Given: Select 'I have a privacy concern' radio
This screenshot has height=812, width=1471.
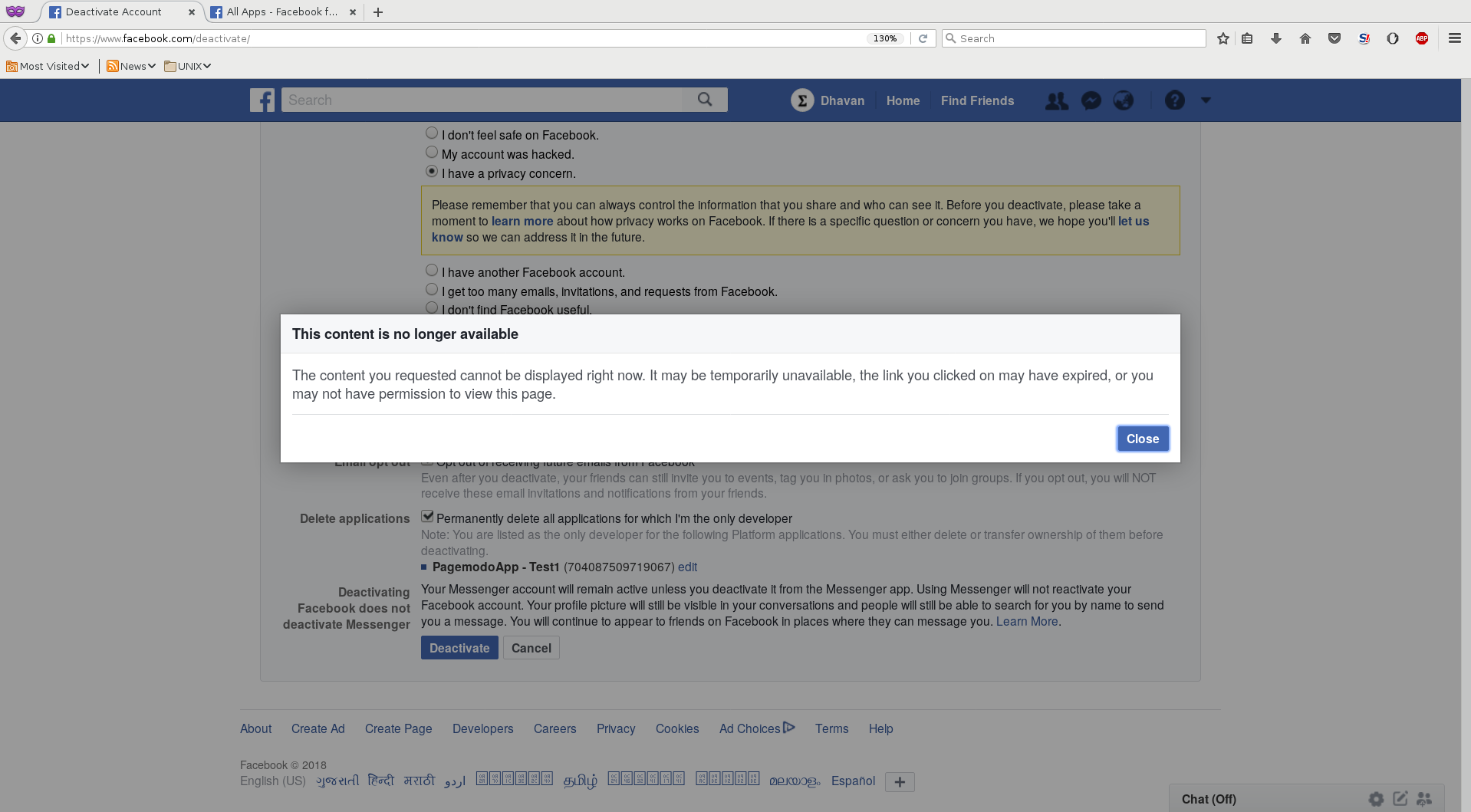Looking at the screenshot, I should pos(432,172).
